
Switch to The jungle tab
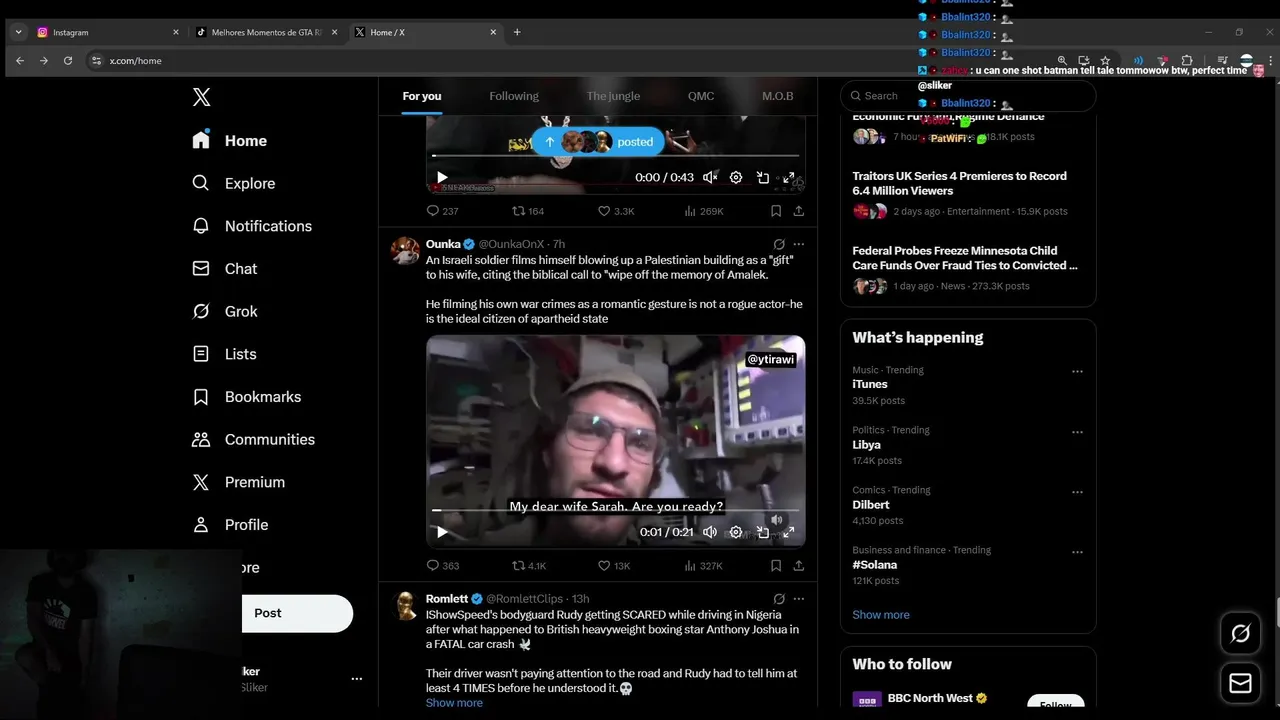coord(613,96)
